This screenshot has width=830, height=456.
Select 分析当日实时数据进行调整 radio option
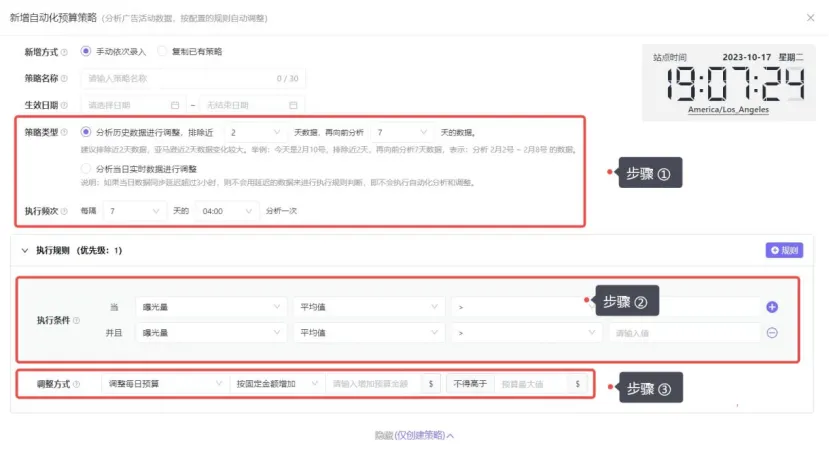point(85,168)
